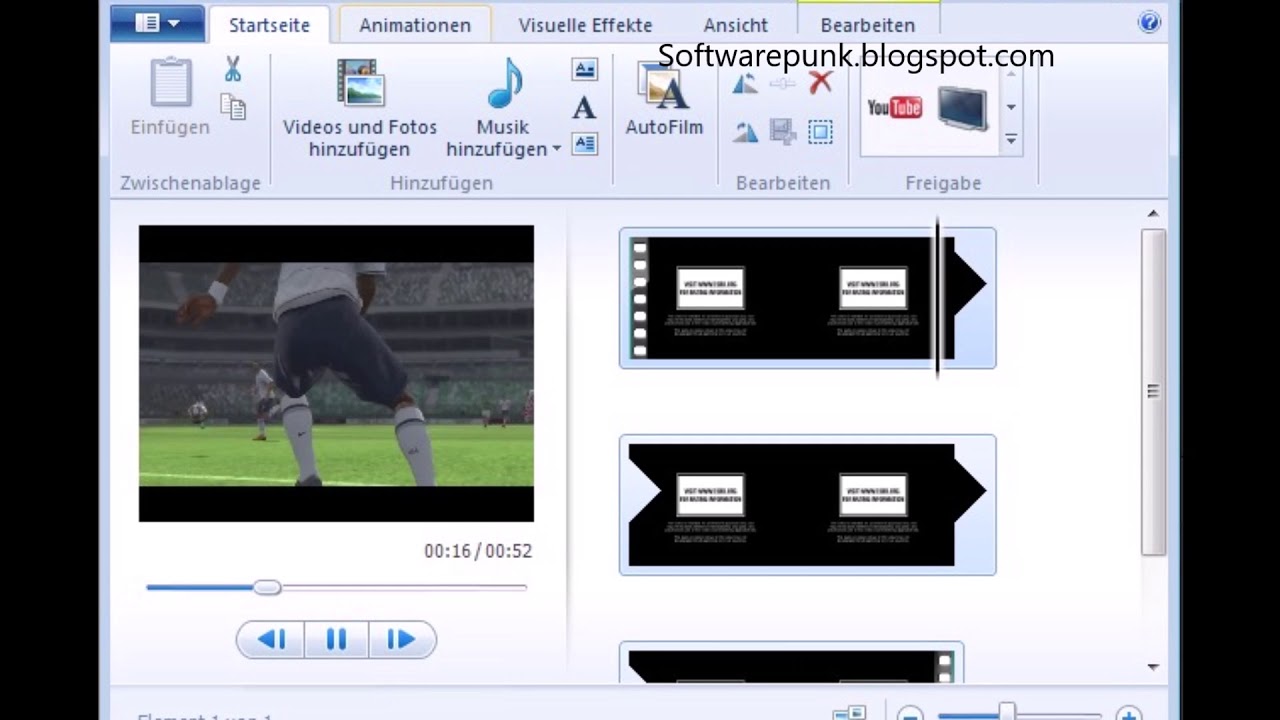This screenshot has width=1280, height=720.
Task: Click the greyed filmstrip add icon
Action: [782, 132]
